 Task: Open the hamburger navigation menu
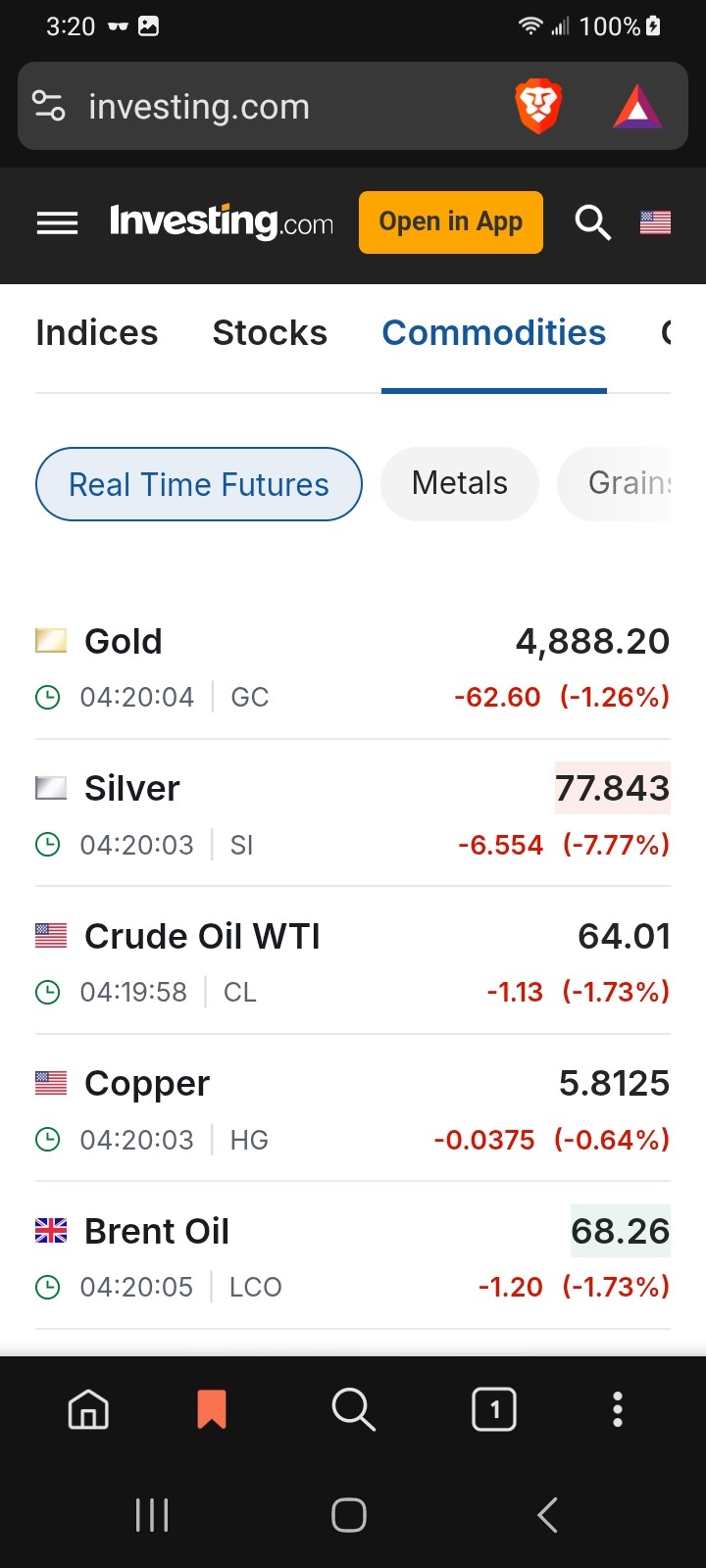pyautogui.click(x=57, y=223)
